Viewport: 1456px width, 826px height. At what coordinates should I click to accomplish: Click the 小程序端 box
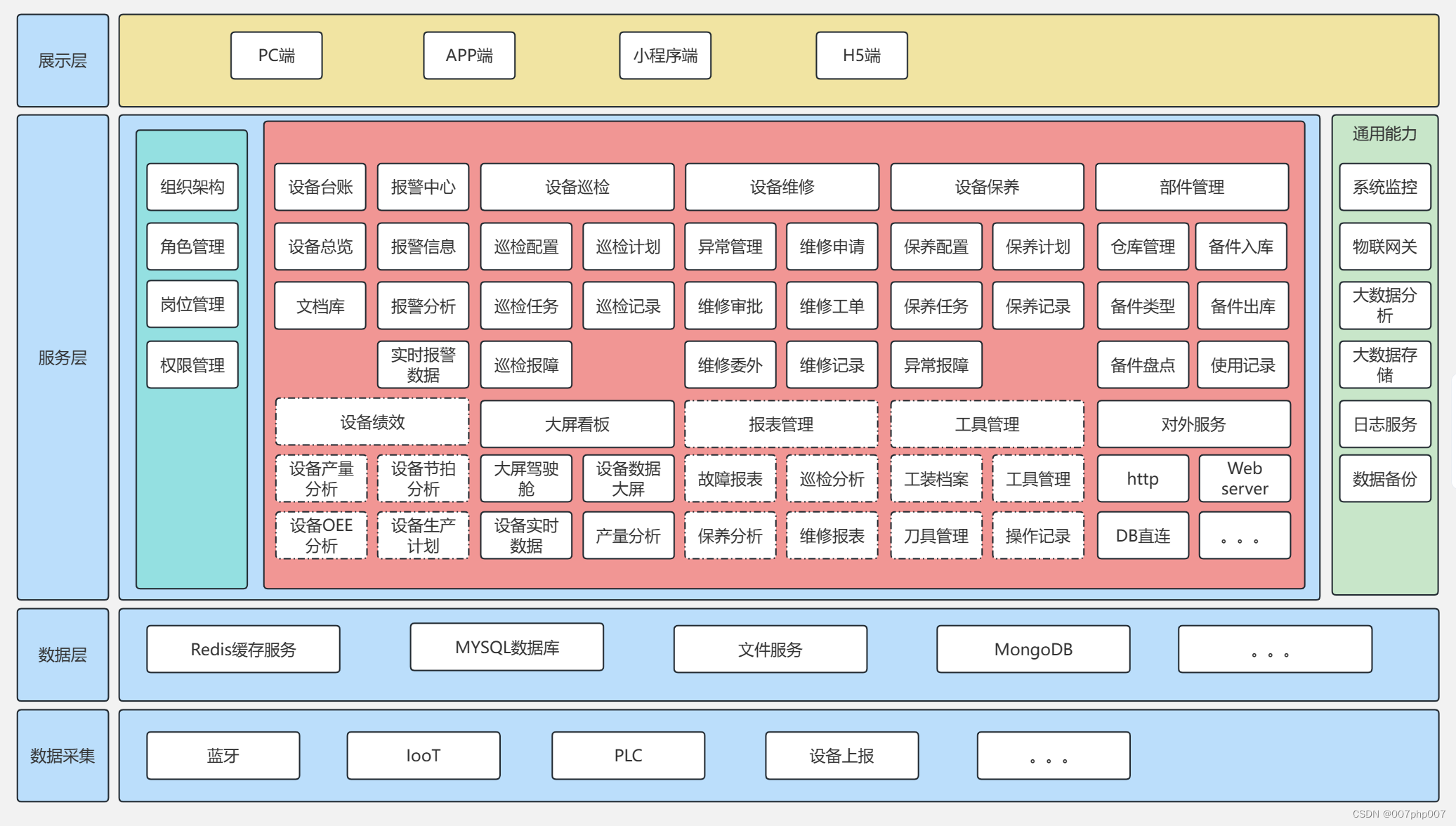pos(664,55)
